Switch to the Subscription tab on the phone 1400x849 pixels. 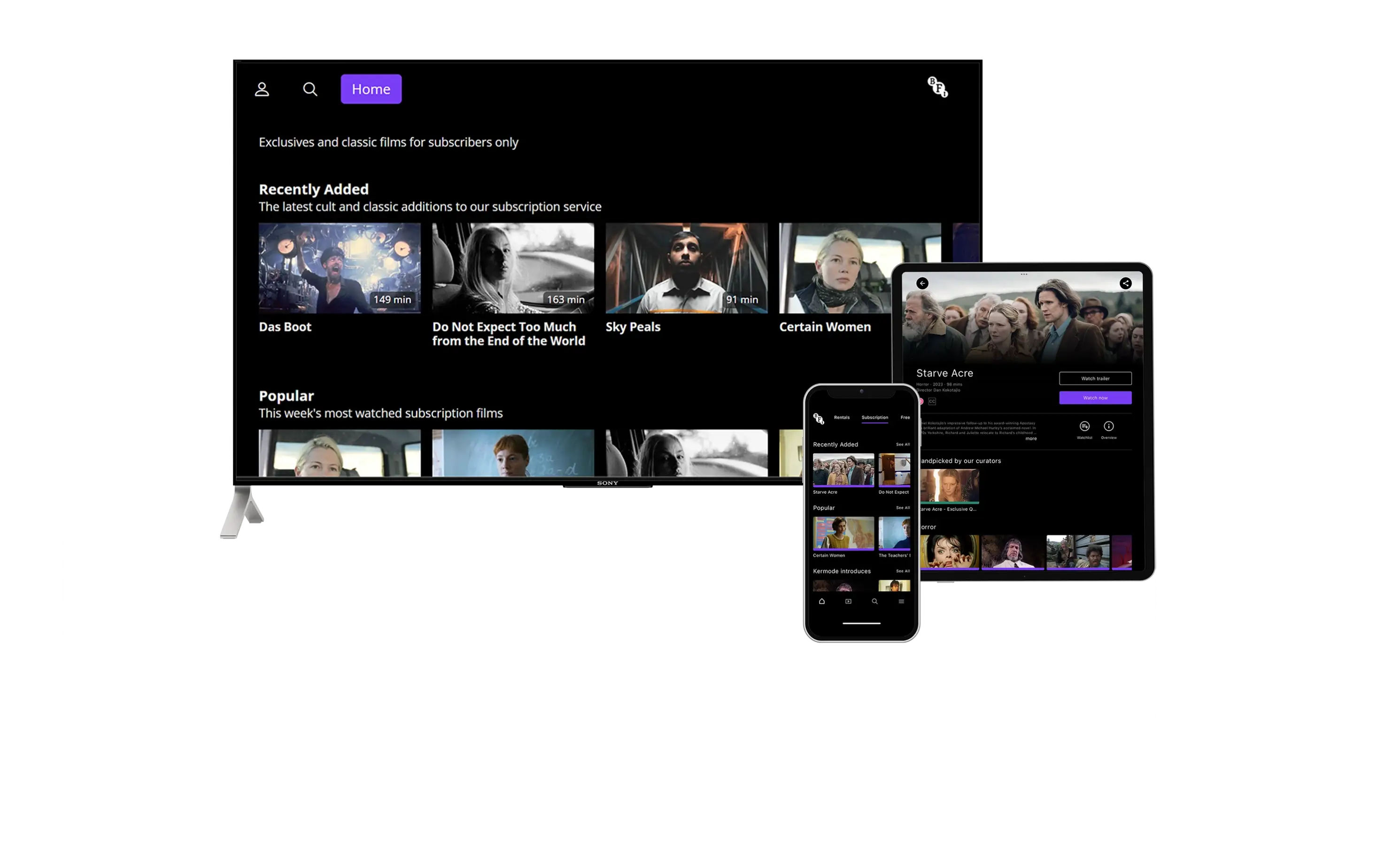[874, 418]
